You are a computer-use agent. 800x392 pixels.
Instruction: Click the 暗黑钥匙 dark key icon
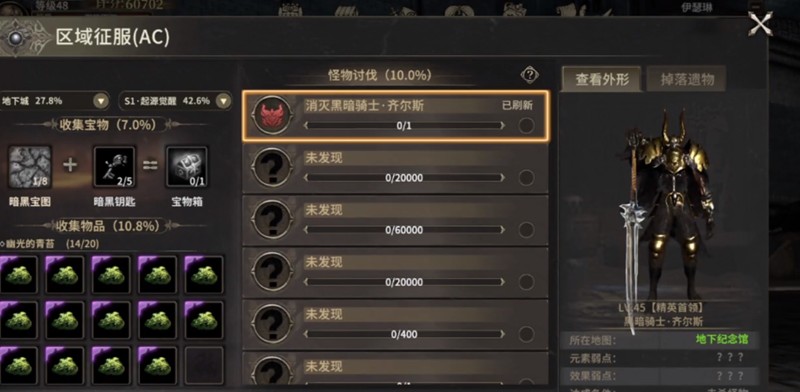(x=115, y=166)
